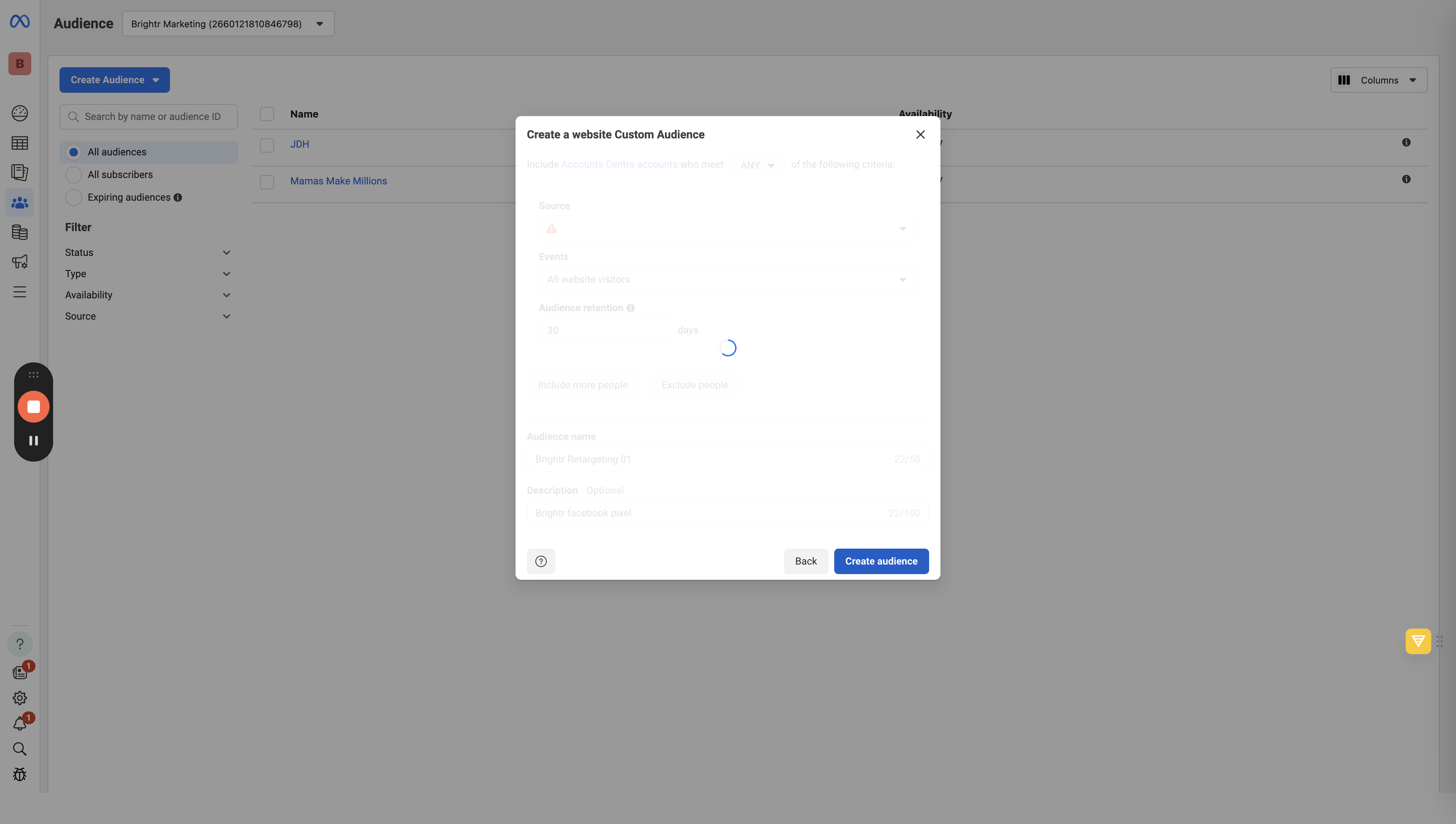Image resolution: width=1456 pixels, height=824 pixels.
Task: Select the Audiences people icon in sidebar
Action: [20, 202]
